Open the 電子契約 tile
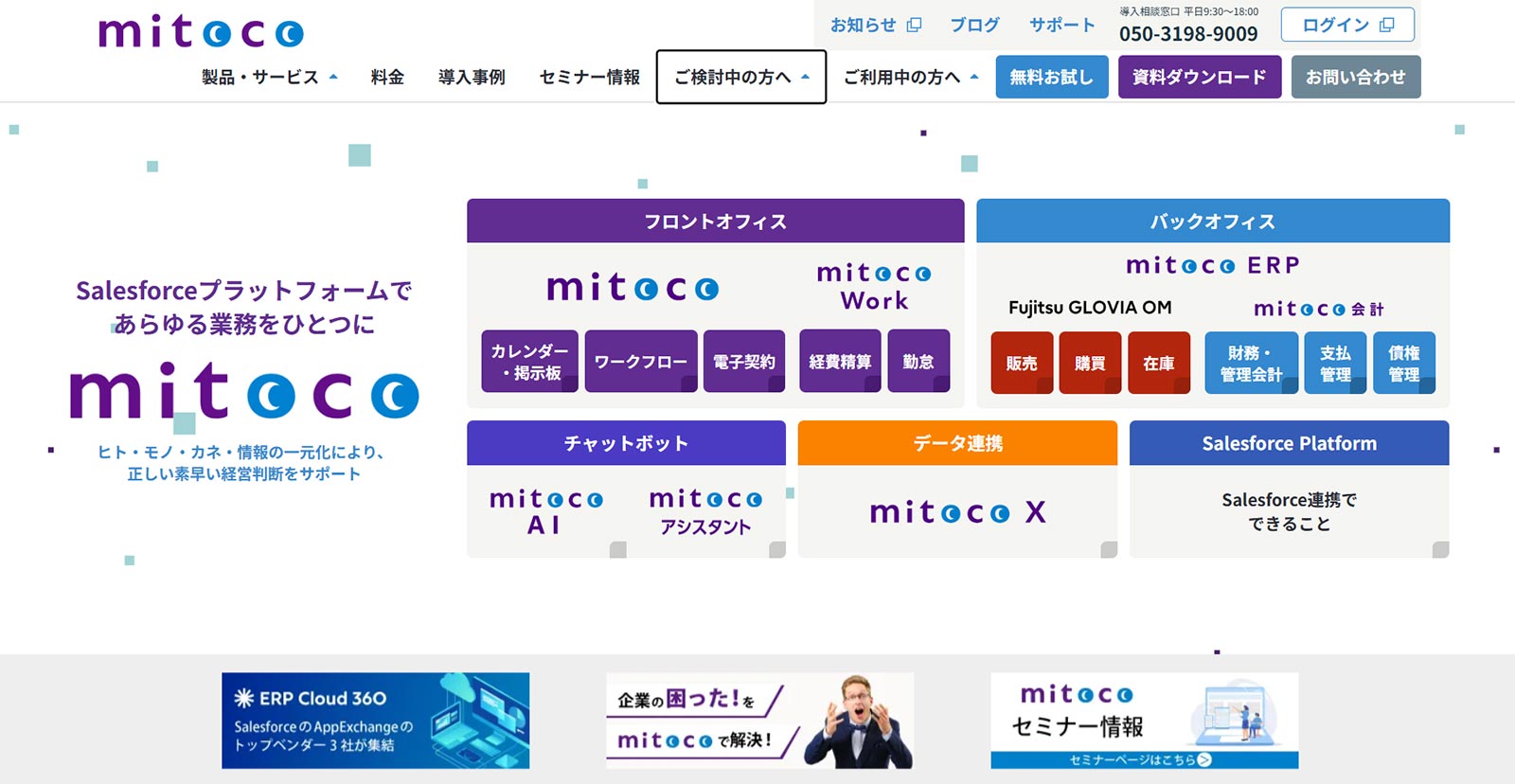This screenshot has width=1515, height=784. [744, 361]
